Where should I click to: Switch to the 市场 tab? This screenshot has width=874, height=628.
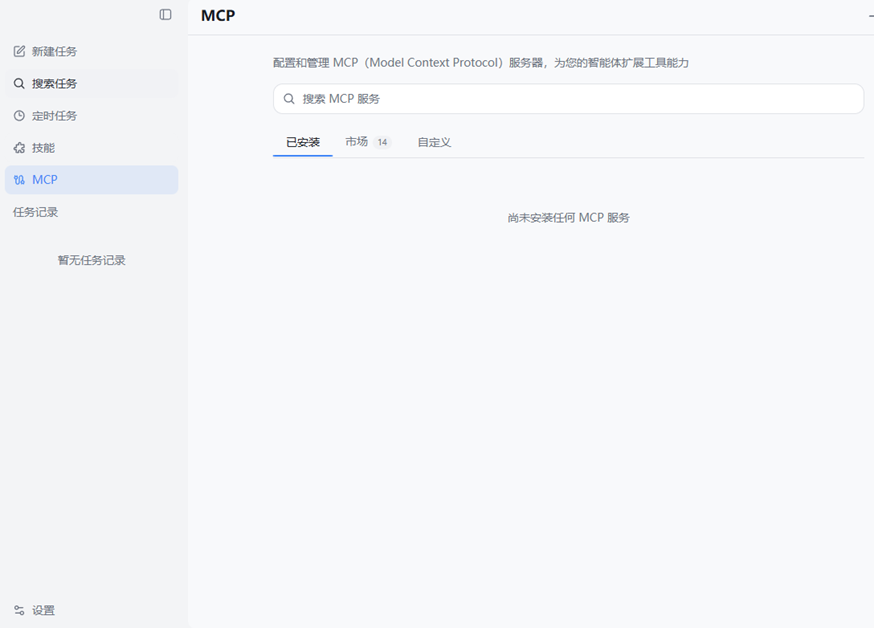368,142
